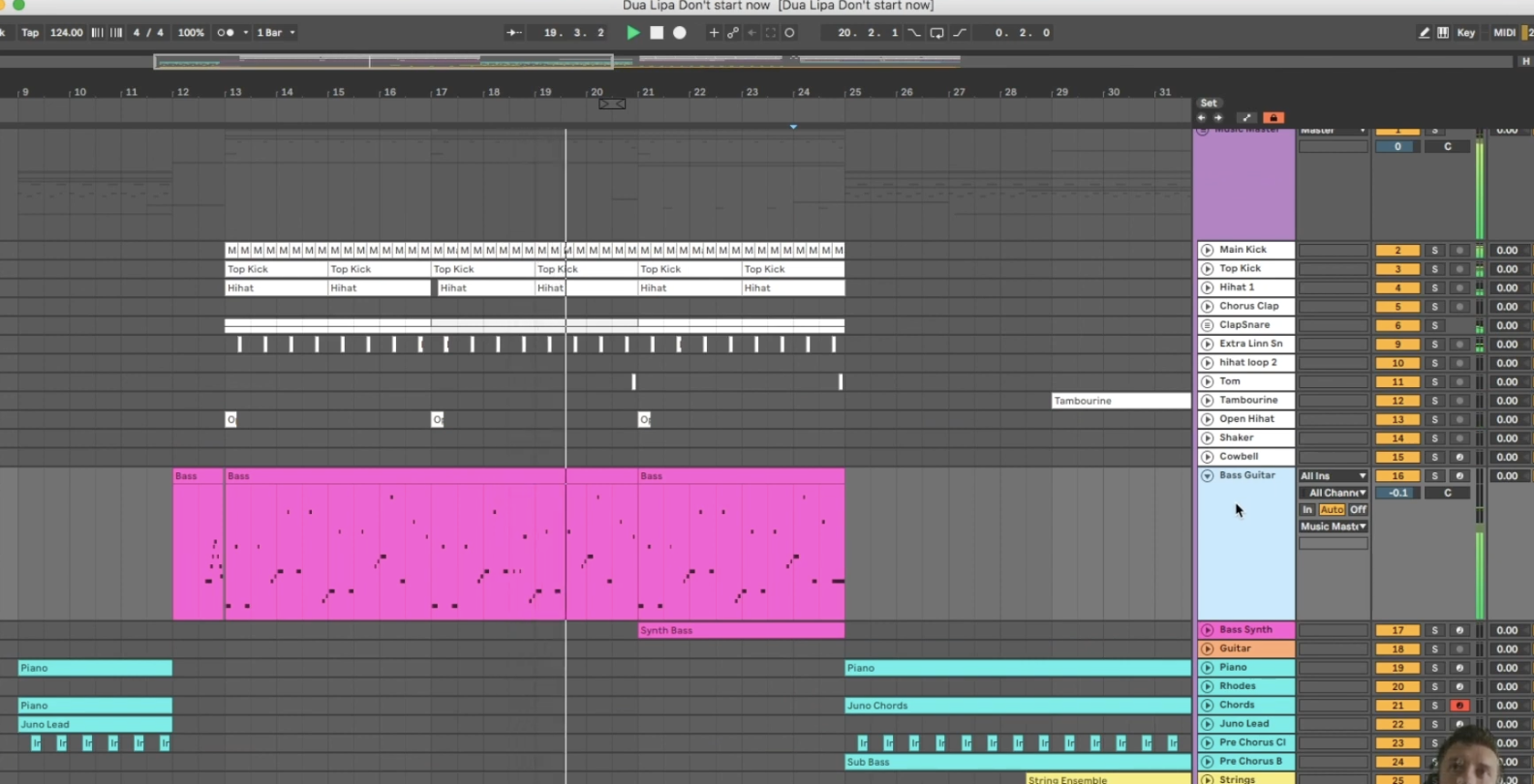Click the MIDI overdub plus icon
This screenshot has width=1534, height=784.
click(714, 33)
